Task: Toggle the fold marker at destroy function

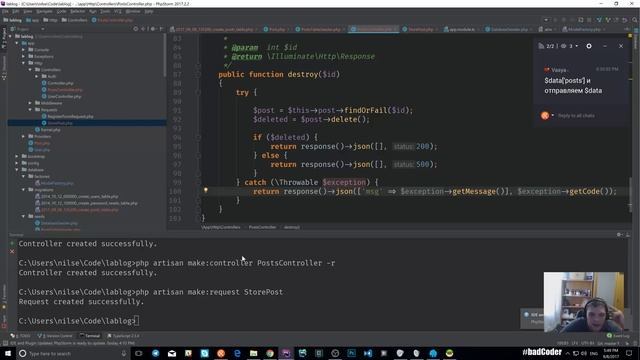Action: tap(198, 74)
